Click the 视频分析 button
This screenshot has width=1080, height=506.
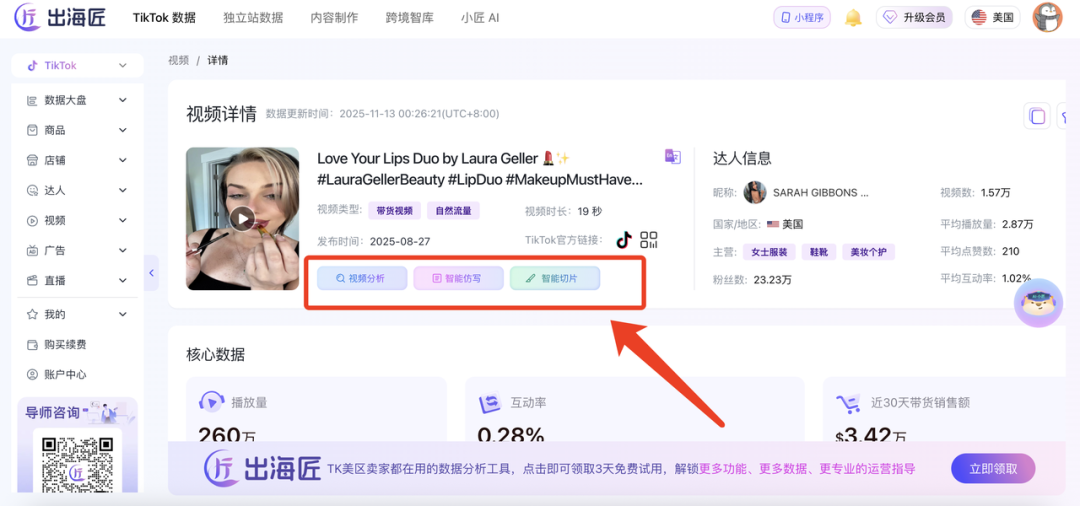click(x=362, y=279)
